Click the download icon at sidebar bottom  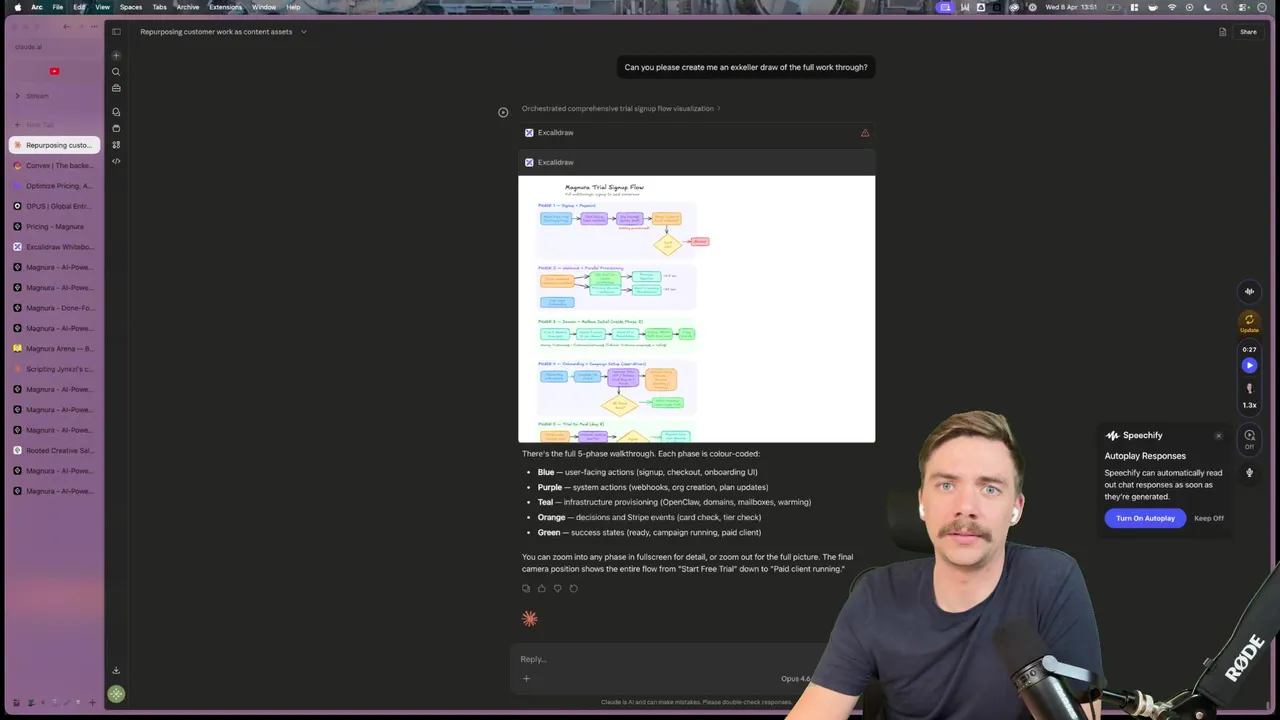click(x=116, y=671)
